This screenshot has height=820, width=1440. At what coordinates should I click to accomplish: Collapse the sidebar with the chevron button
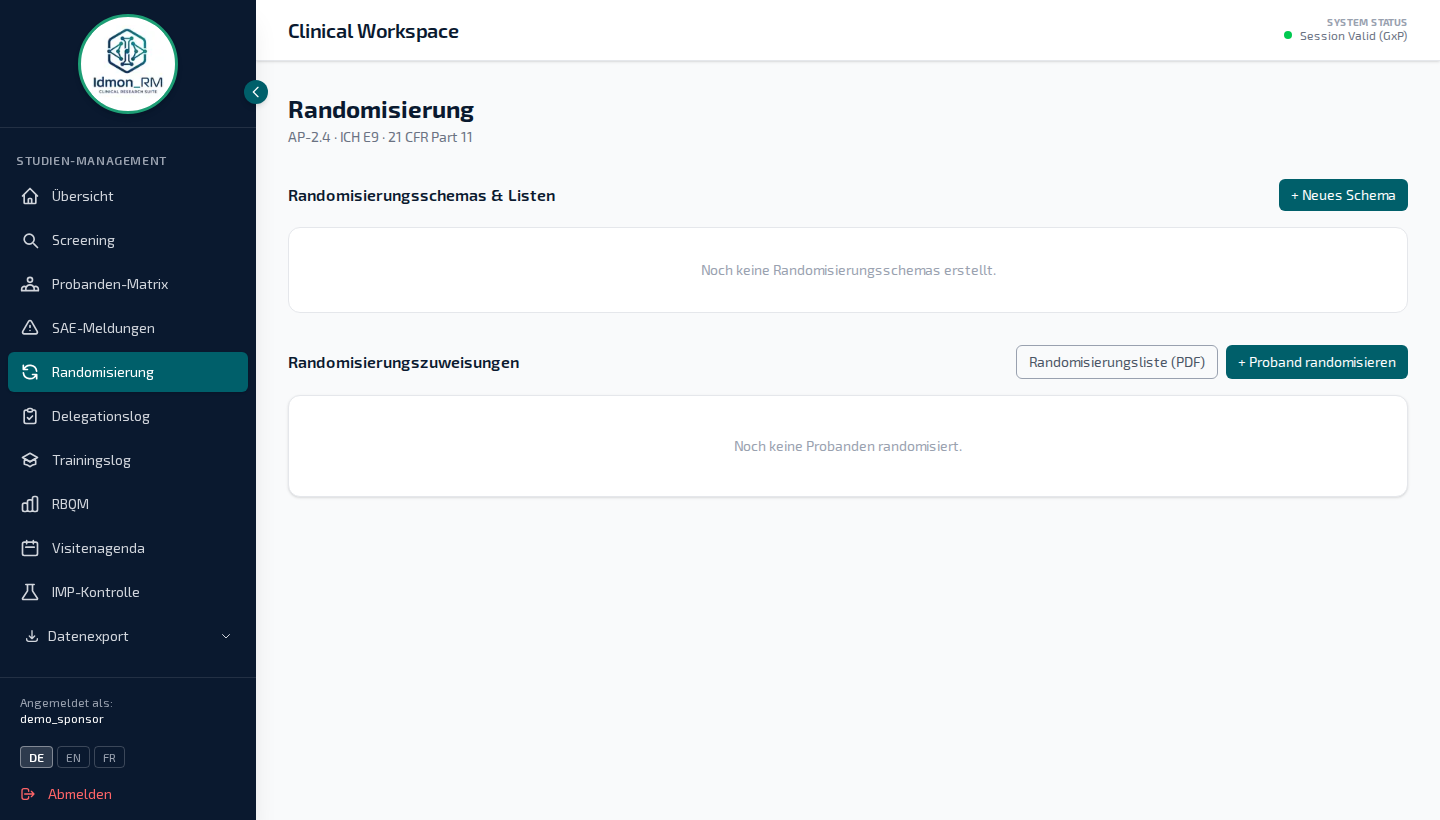click(256, 92)
